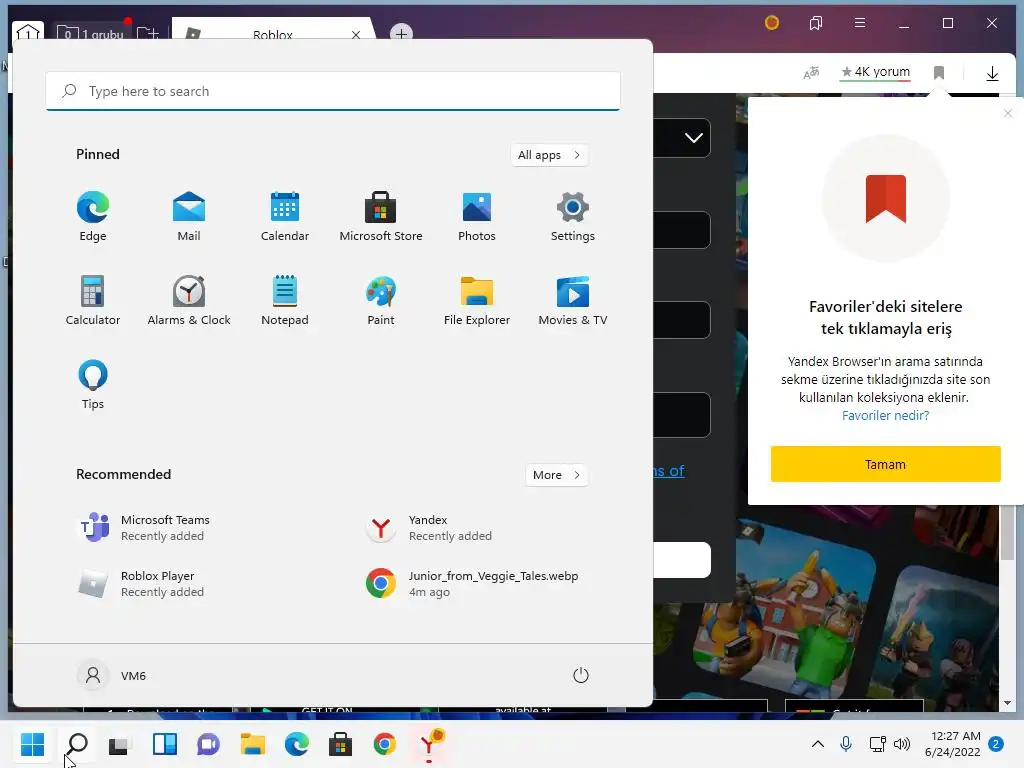The height and width of the screenshot is (768, 1024).
Task: Focus the Start menu search box
Action: click(333, 91)
